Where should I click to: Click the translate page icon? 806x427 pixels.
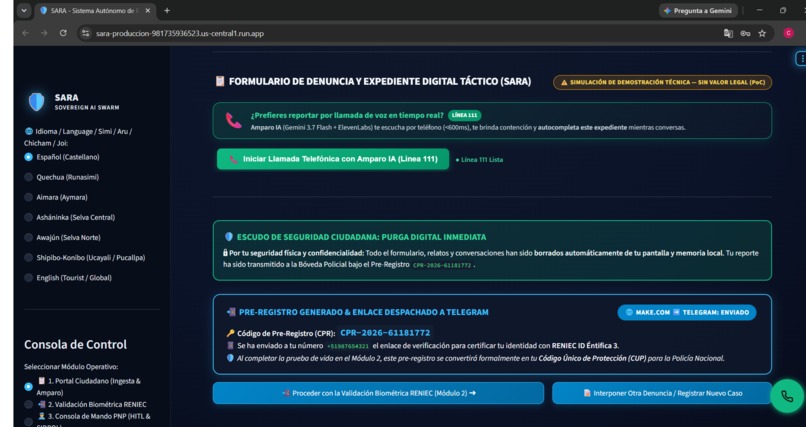[728, 33]
